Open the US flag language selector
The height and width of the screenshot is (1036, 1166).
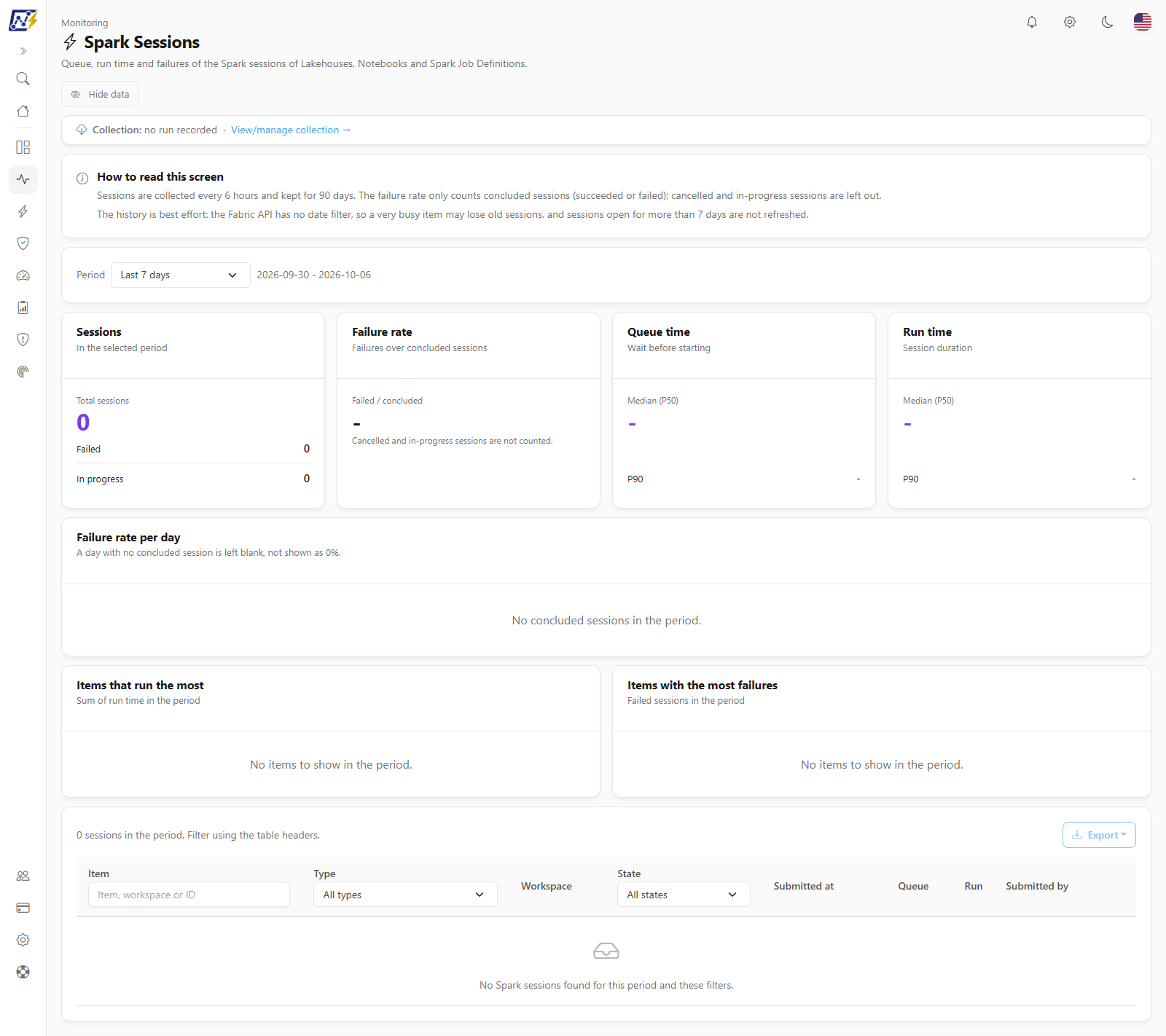(x=1143, y=22)
